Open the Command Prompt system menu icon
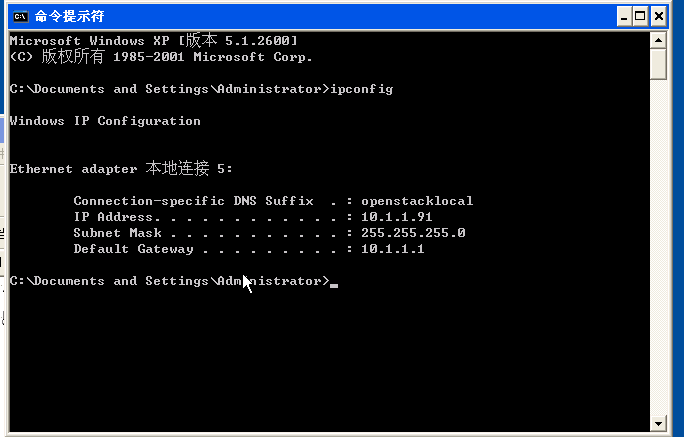Image resolution: width=684 pixels, height=437 pixels. [x=21, y=17]
